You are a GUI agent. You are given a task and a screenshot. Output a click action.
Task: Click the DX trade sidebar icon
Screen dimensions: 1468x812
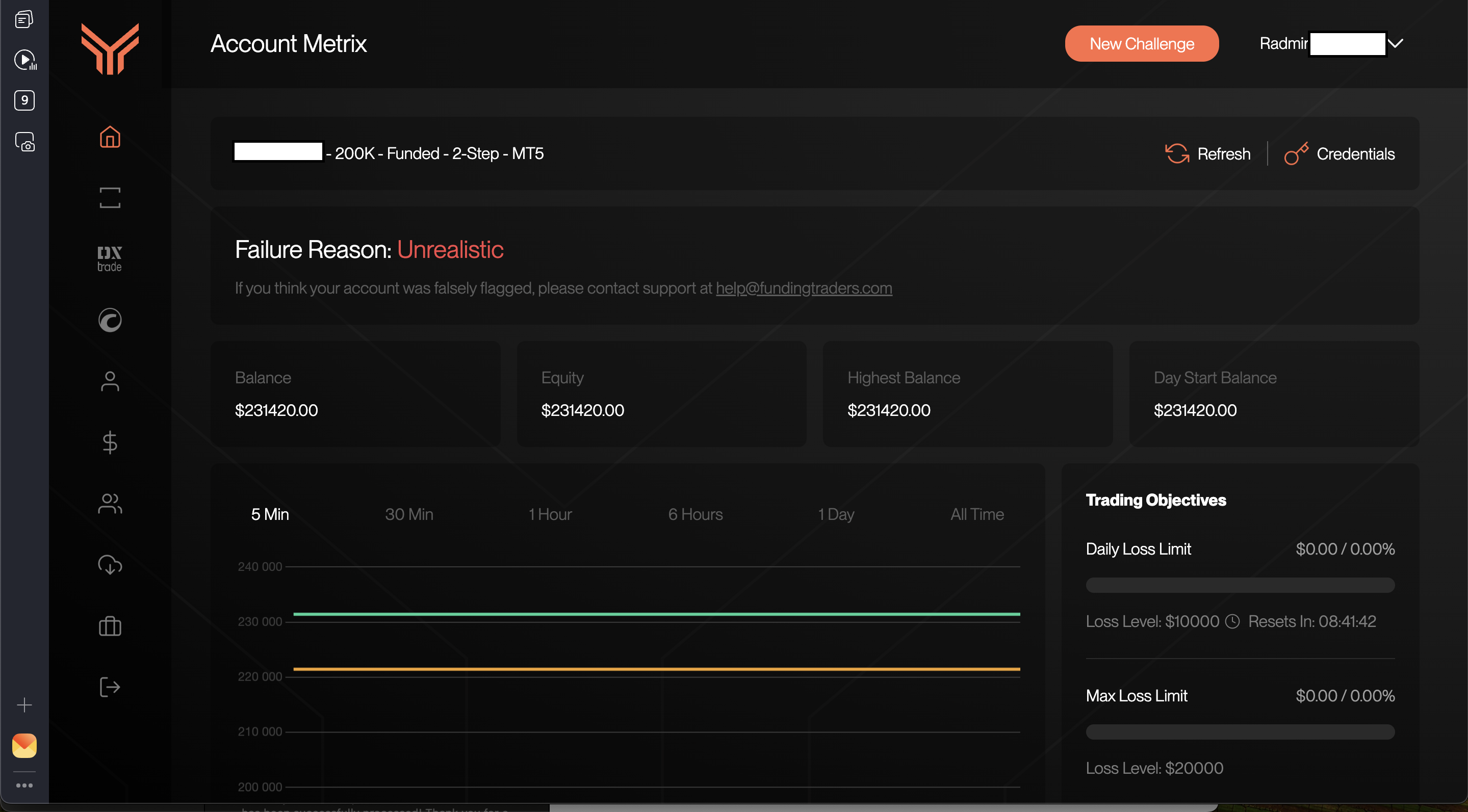point(110,259)
